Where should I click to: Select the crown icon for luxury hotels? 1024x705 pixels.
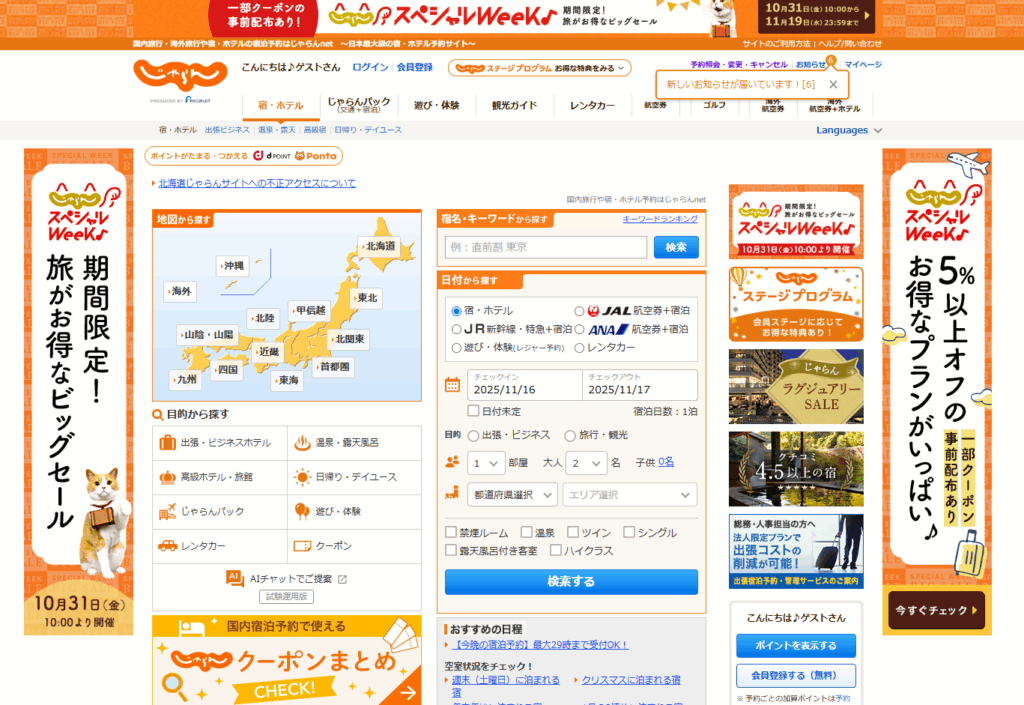pyautogui.click(x=167, y=477)
